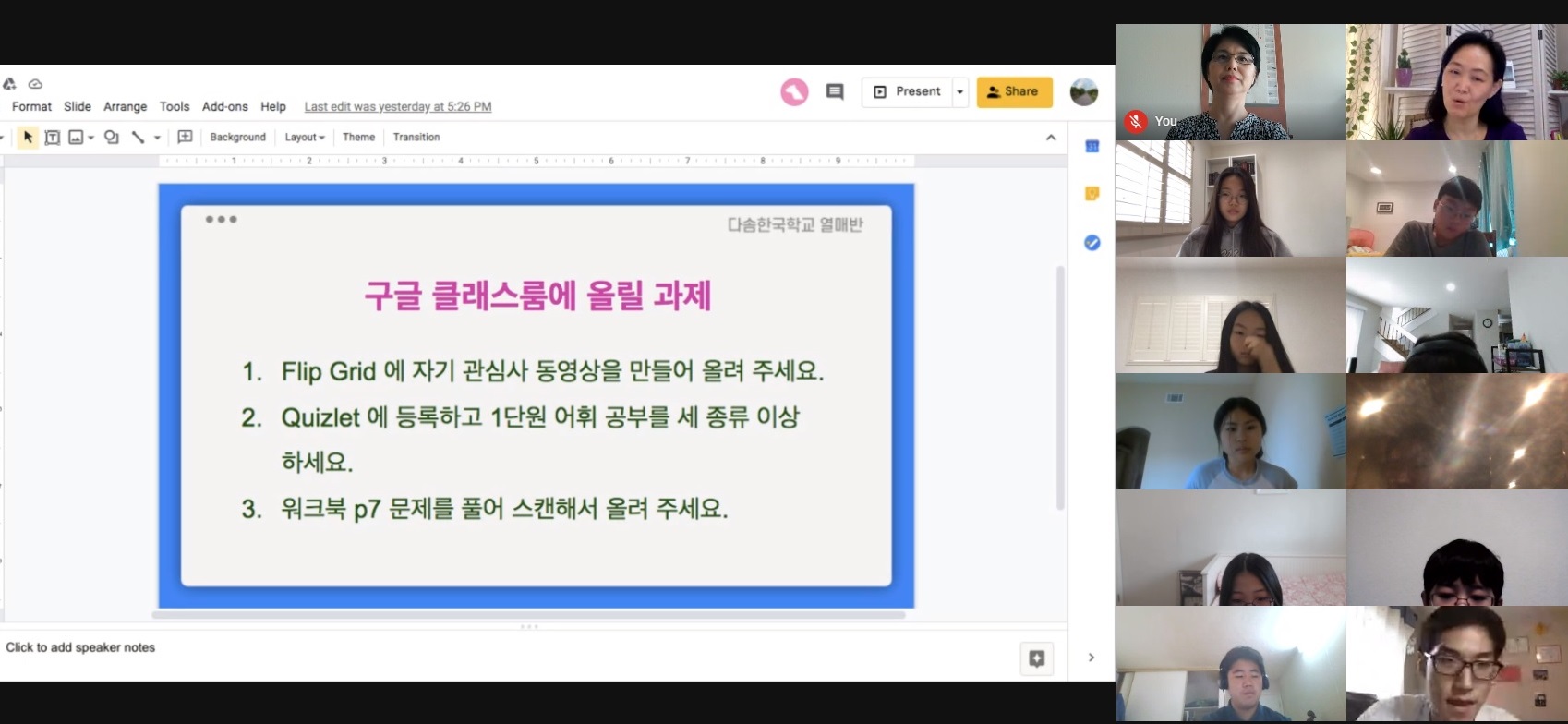The width and height of the screenshot is (1568, 724).
Task: Click the yellow Share button
Action: pyautogui.click(x=1014, y=91)
